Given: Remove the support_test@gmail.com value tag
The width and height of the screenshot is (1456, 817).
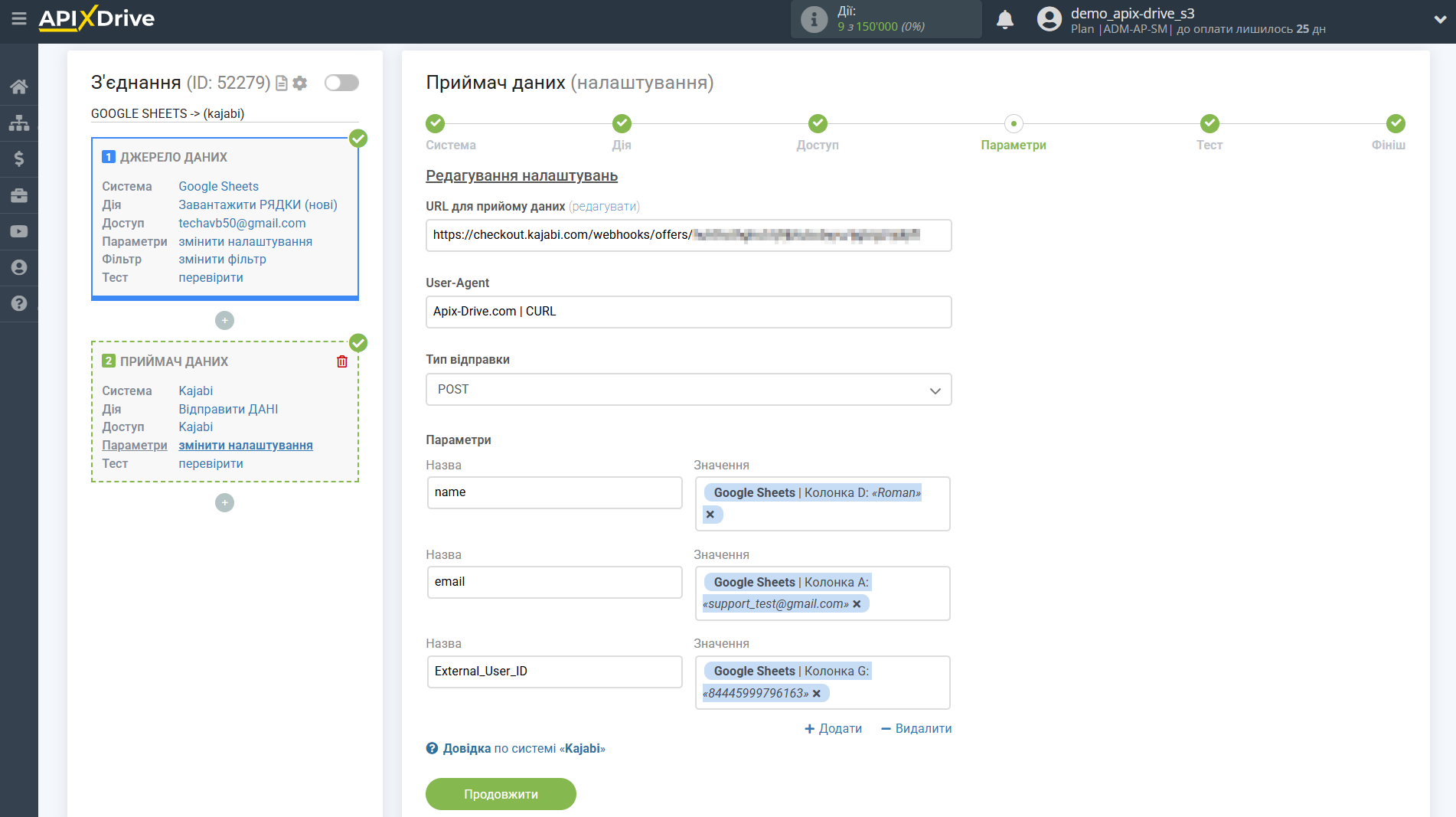Looking at the screenshot, I should (857, 604).
